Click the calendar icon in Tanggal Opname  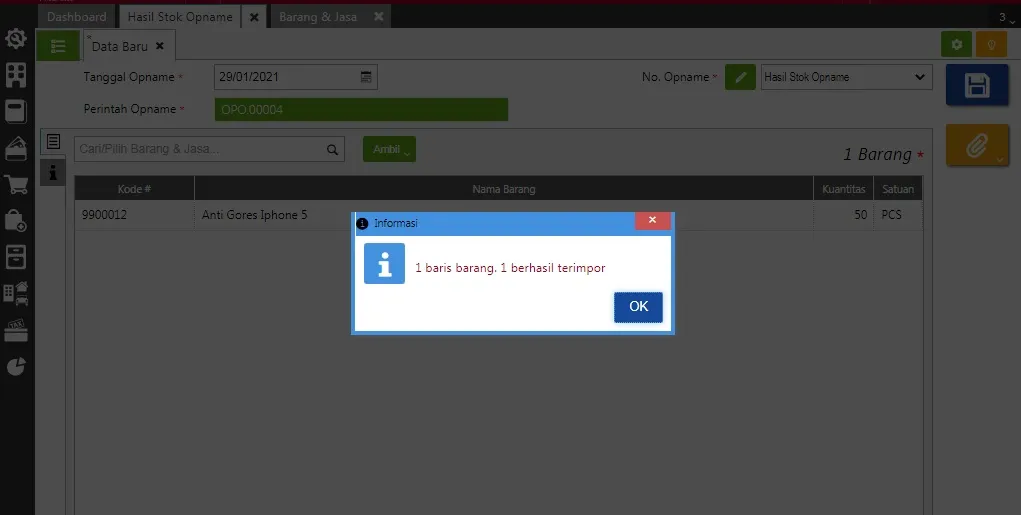(366, 77)
